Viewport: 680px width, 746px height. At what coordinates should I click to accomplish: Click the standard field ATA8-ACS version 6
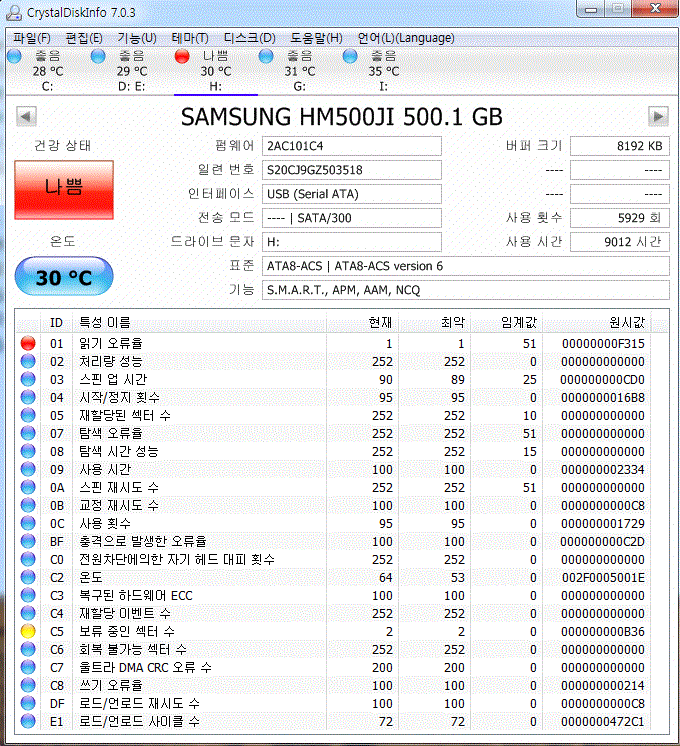[x=465, y=266]
